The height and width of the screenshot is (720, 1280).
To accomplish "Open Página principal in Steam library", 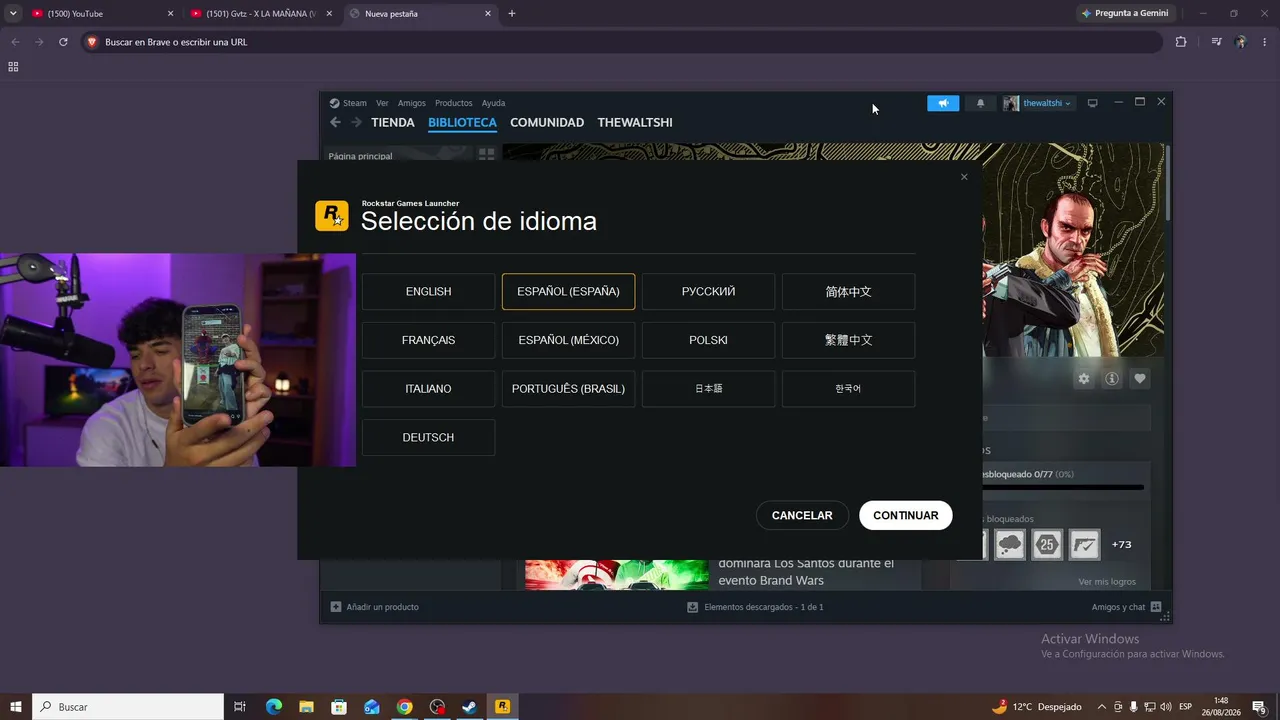I will (361, 156).
